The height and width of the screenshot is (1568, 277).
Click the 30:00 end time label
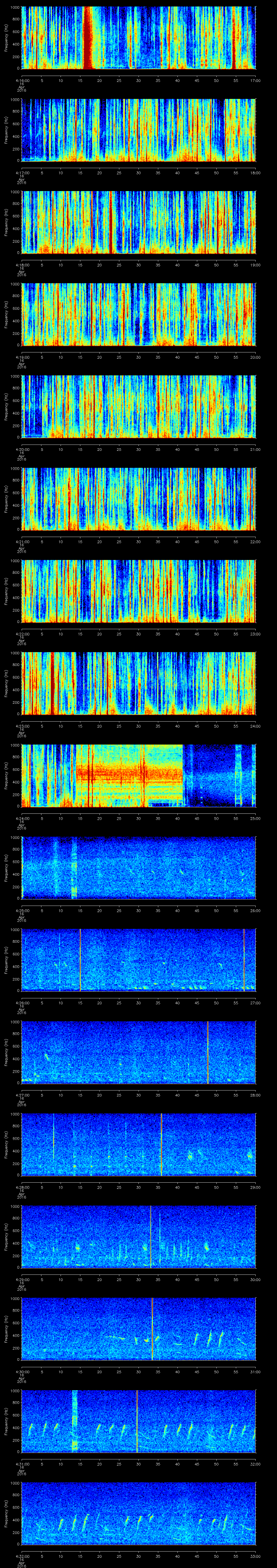[x=255, y=1279]
